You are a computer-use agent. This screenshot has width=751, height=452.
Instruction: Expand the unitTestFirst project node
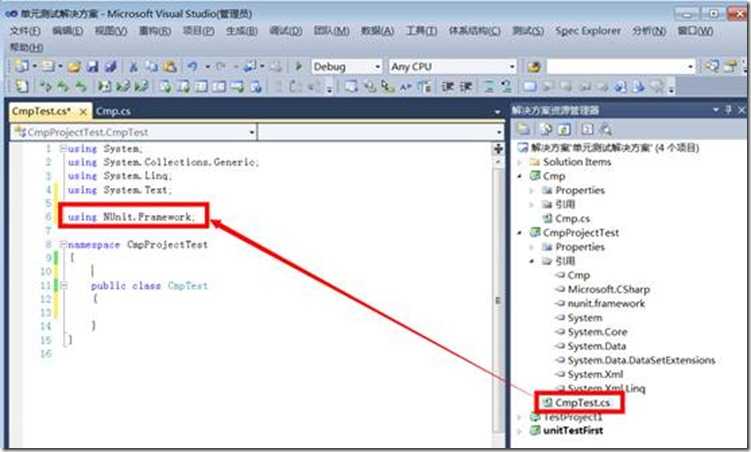click(520, 431)
